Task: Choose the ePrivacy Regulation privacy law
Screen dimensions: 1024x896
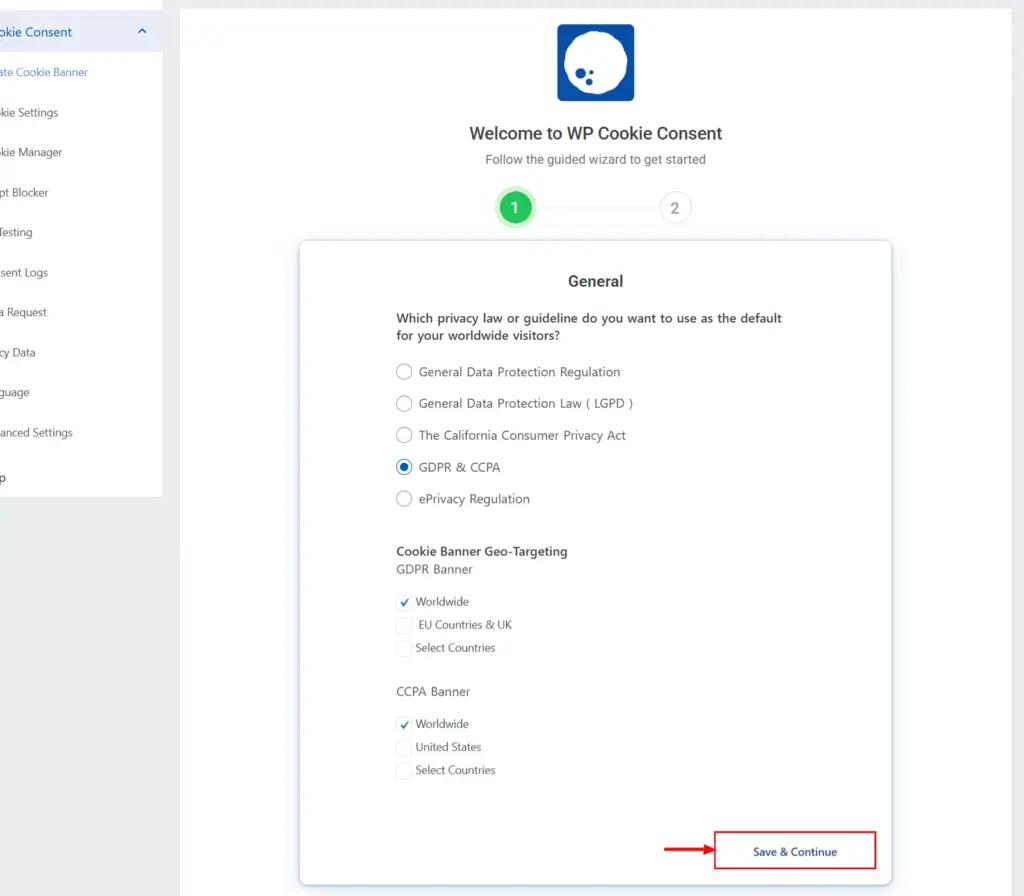Action: point(404,499)
